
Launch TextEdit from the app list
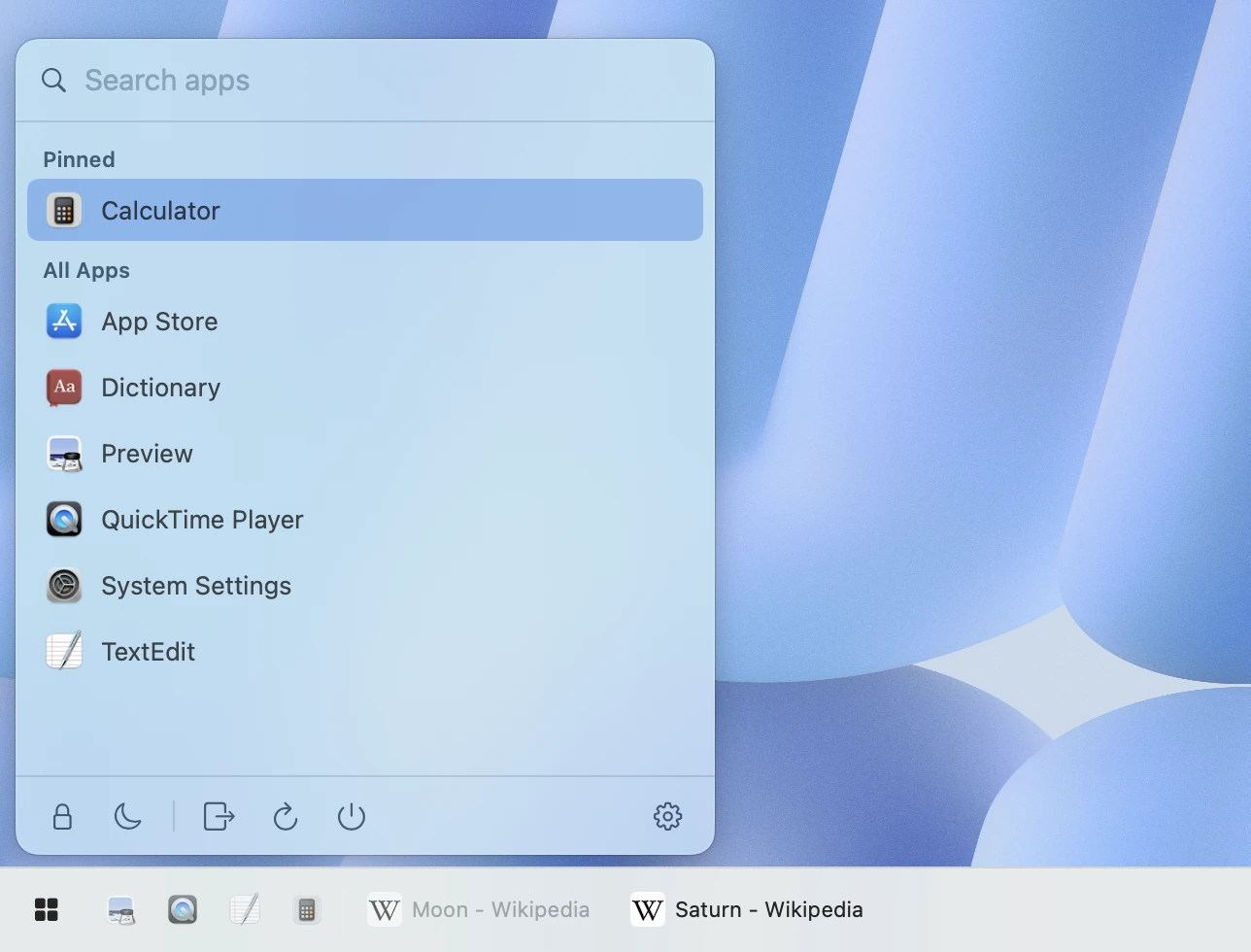(x=365, y=652)
